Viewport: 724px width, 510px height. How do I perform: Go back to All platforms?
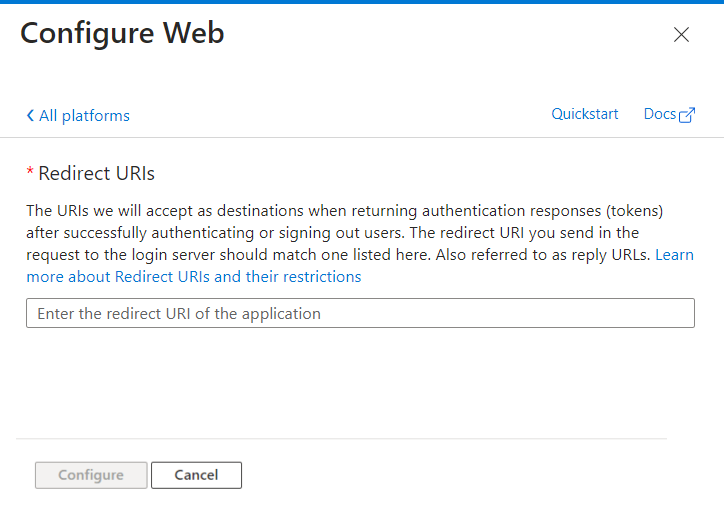tap(84, 116)
